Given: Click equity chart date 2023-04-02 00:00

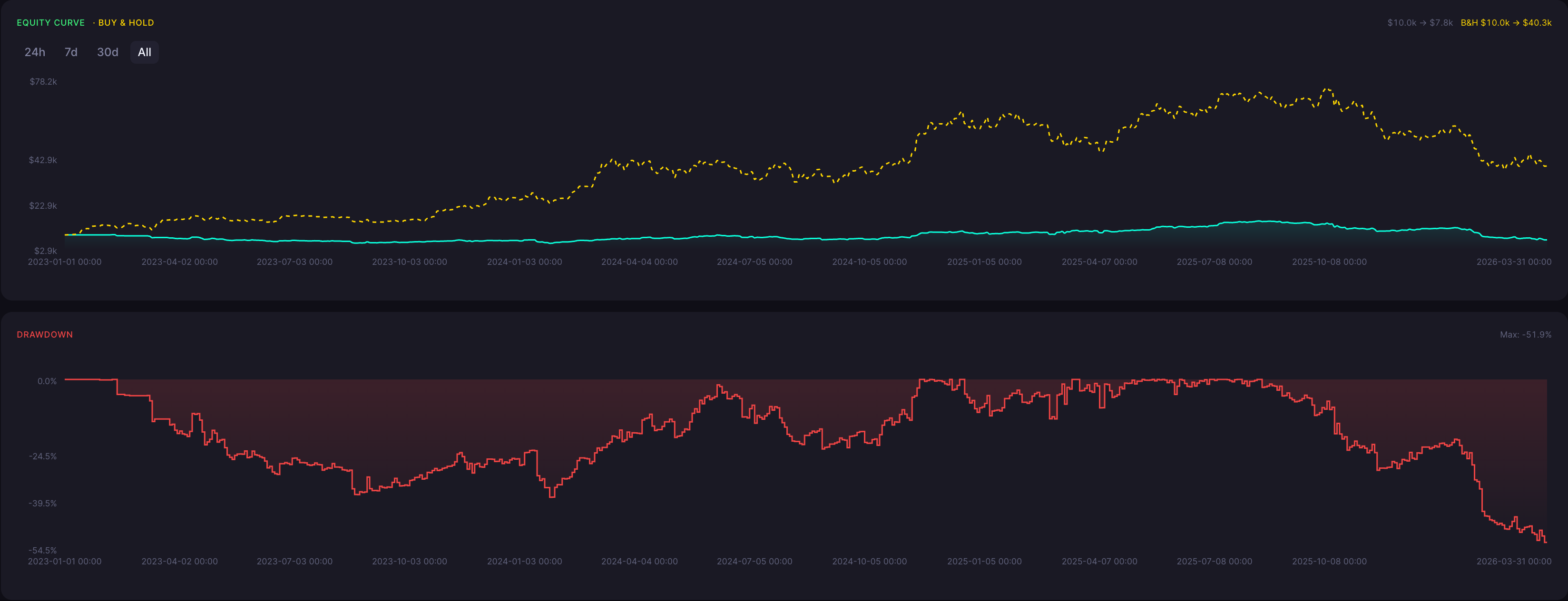Looking at the screenshot, I should pos(179,262).
